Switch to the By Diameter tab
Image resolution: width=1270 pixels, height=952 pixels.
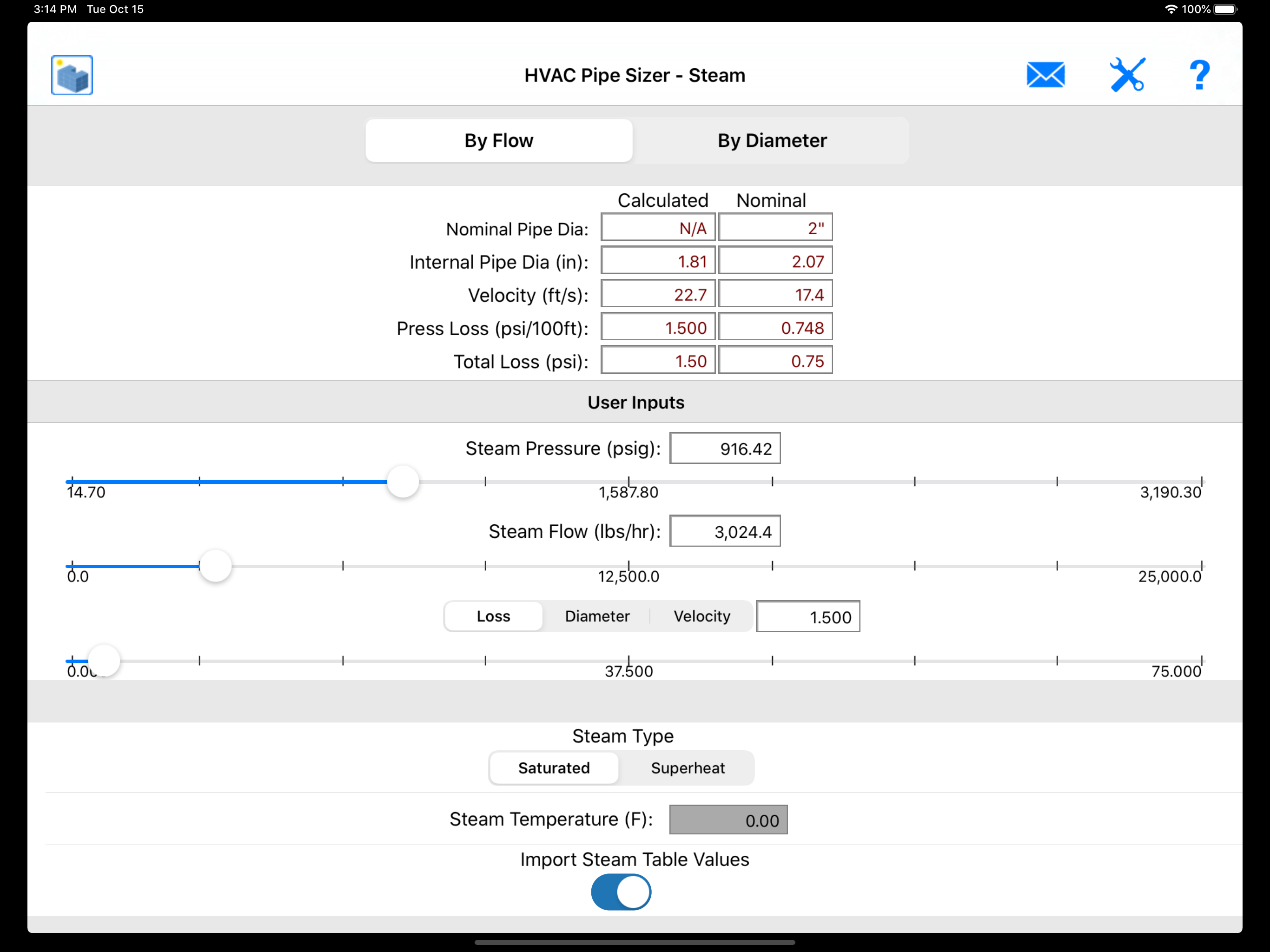(x=772, y=141)
